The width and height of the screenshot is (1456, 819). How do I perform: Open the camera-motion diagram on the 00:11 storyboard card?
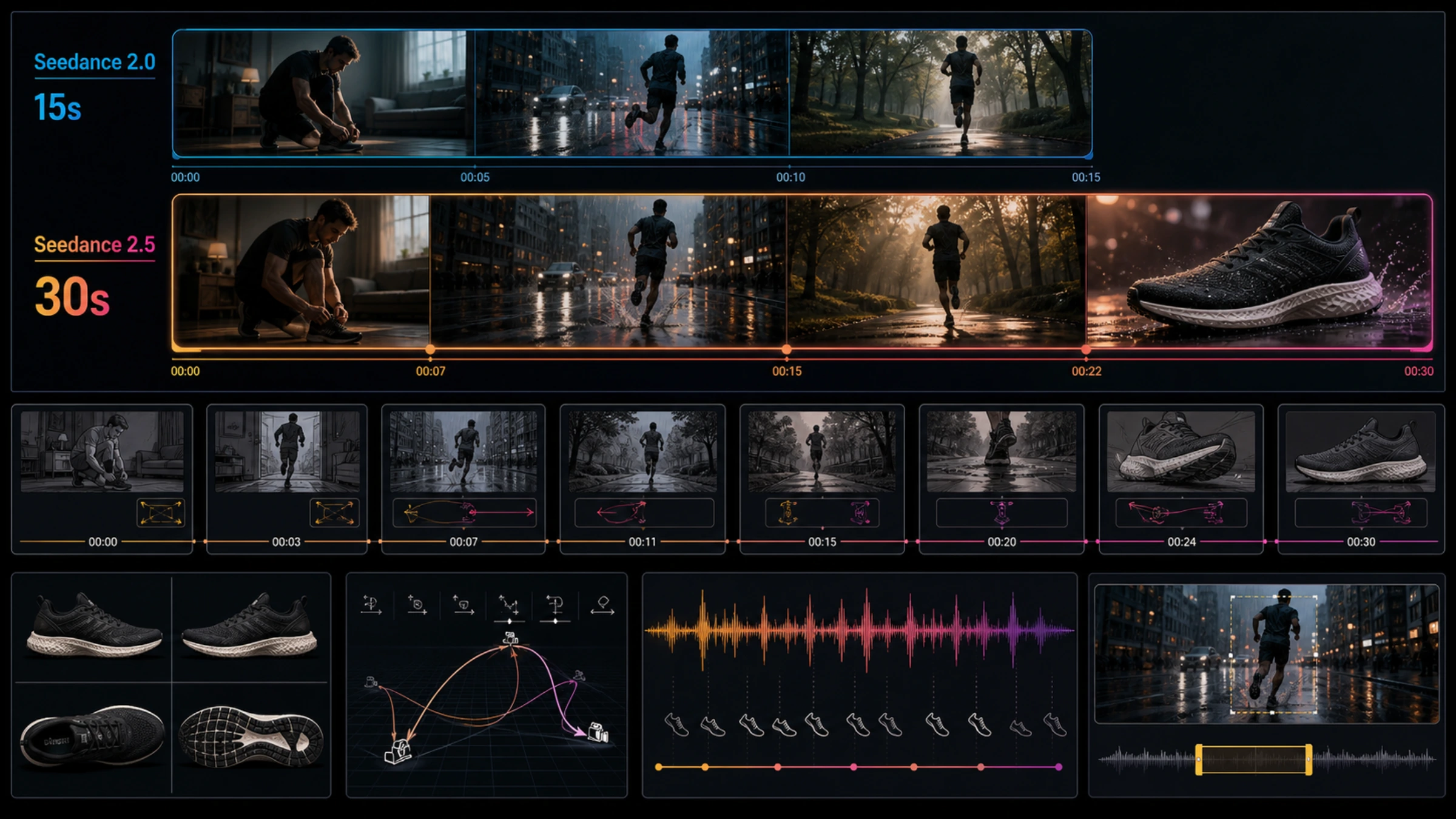pos(644,513)
